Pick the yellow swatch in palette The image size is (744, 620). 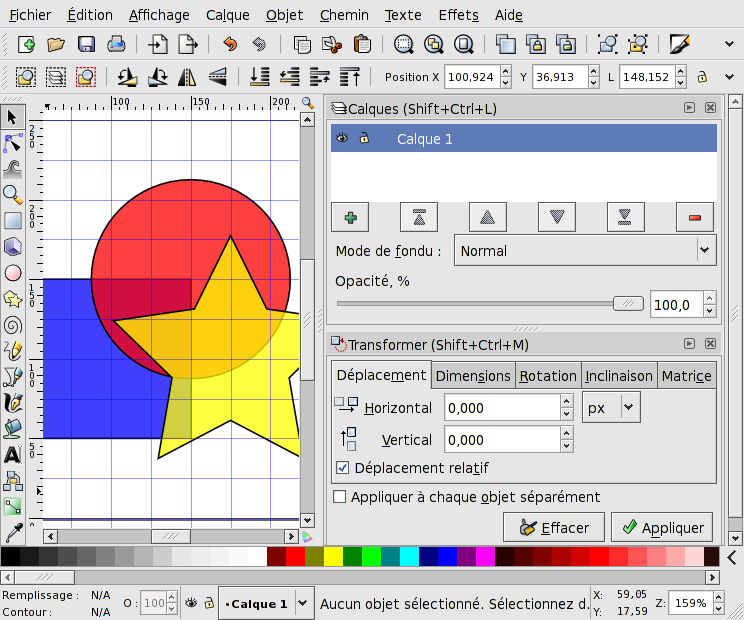pos(333,556)
